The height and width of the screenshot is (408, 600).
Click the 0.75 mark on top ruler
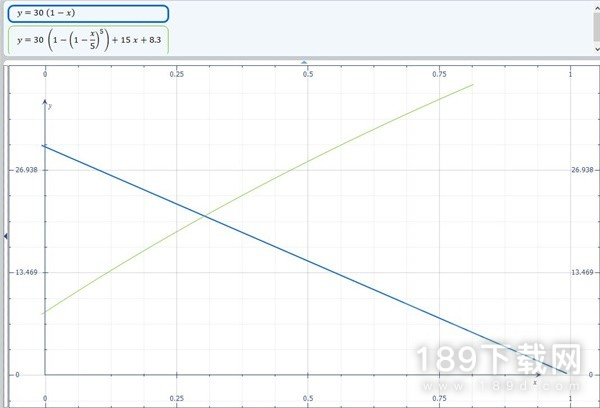click(x=438, y=73)
